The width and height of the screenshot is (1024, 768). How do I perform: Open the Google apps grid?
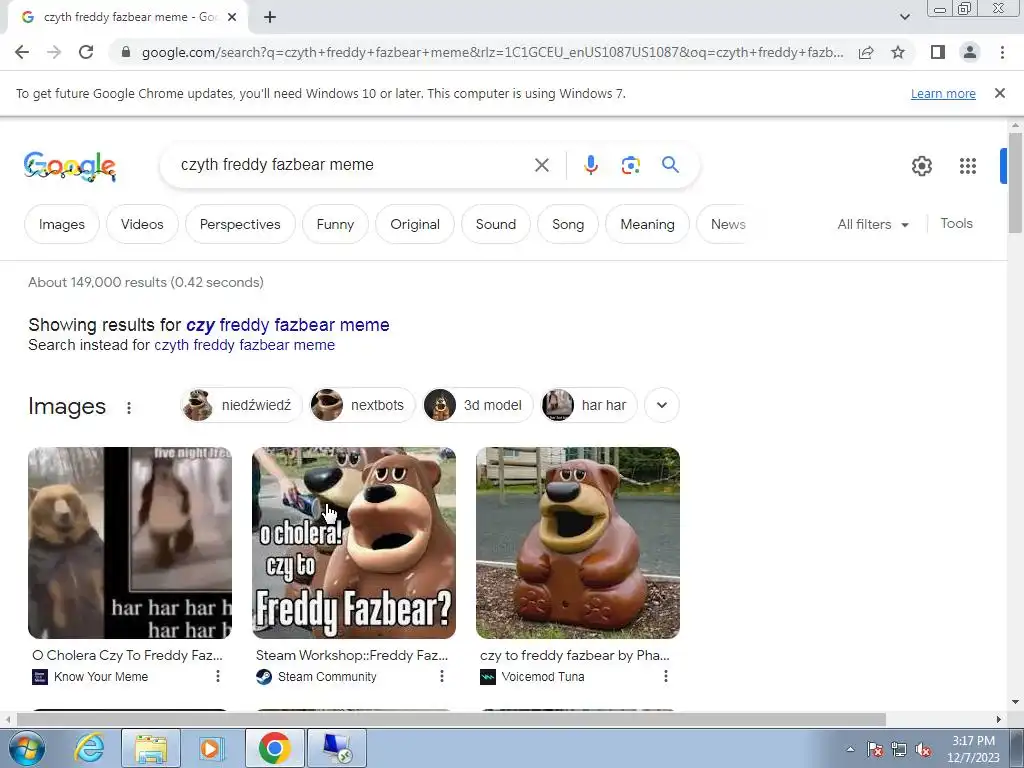click(x=968, y=166)
